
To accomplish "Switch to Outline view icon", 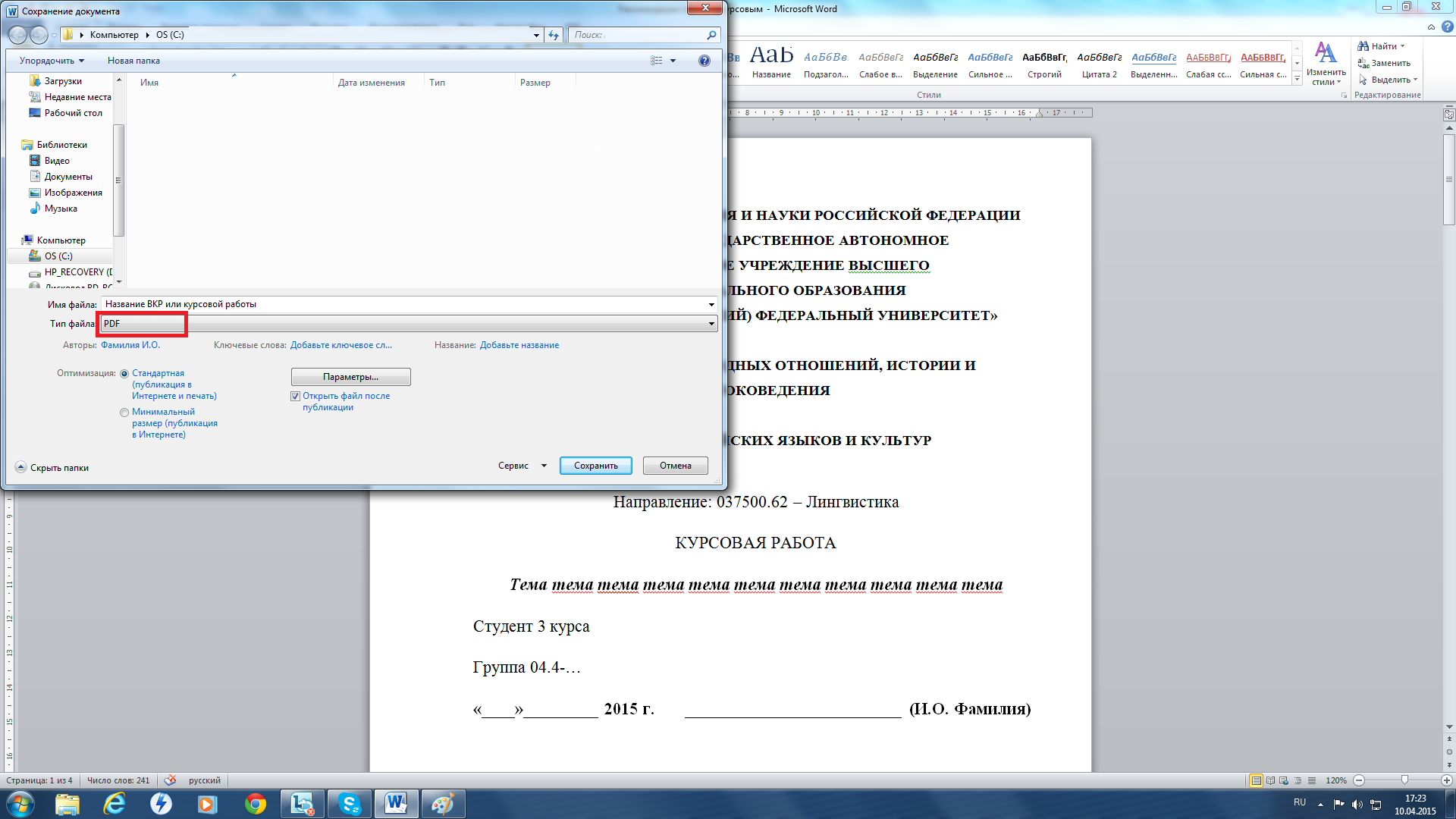I will point(1298,780).
